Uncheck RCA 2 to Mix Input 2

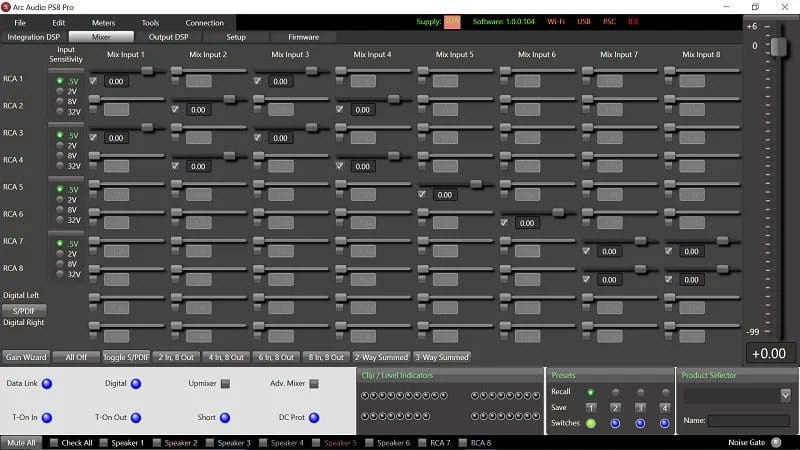coord(175,109)
